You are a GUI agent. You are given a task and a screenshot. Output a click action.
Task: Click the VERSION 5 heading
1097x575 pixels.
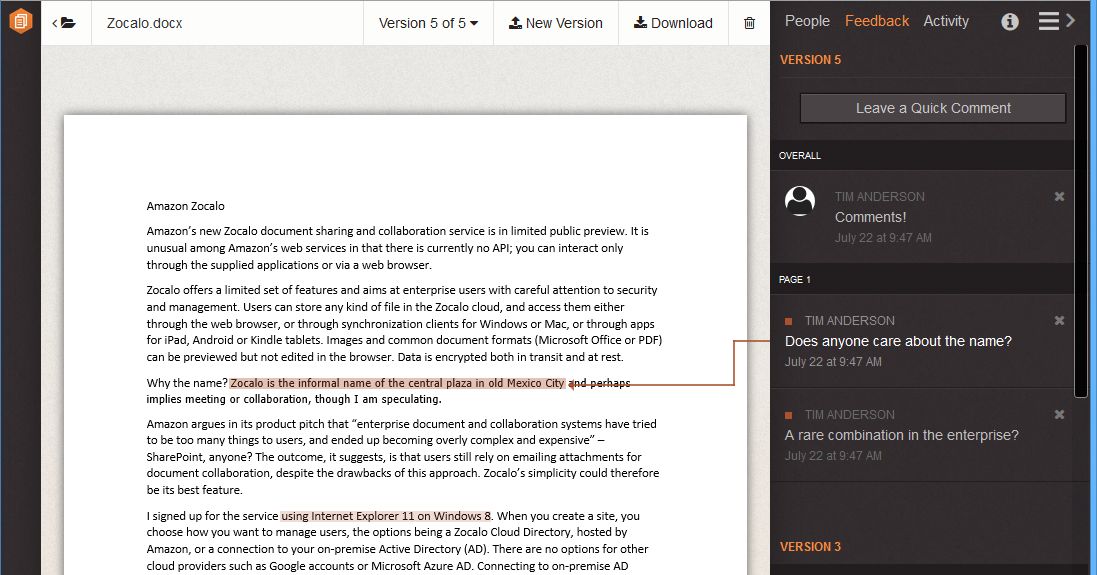pos(810,59)
